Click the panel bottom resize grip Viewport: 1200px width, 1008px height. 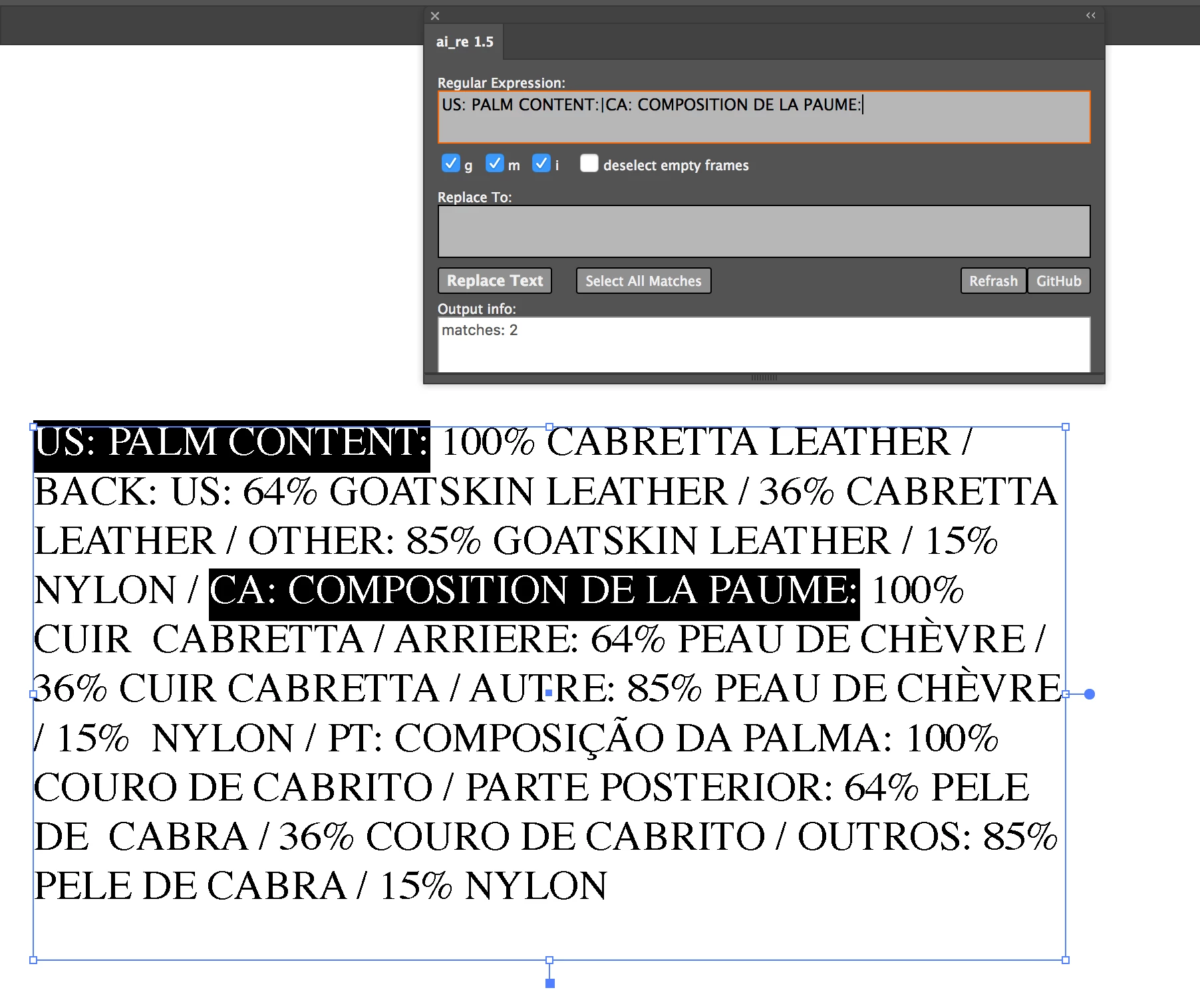tap(764, 378)
